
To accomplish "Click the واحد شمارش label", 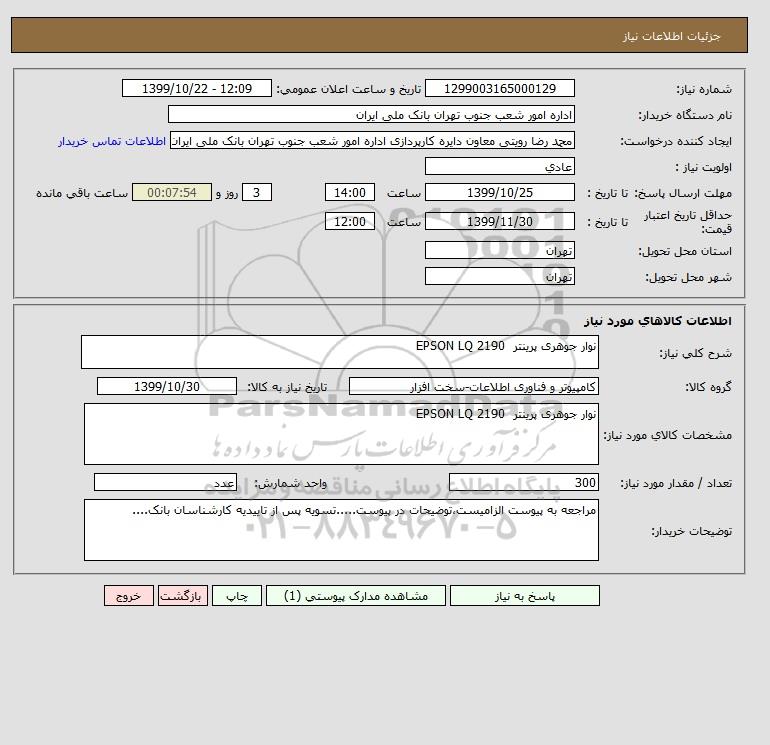I will point(290,483).
